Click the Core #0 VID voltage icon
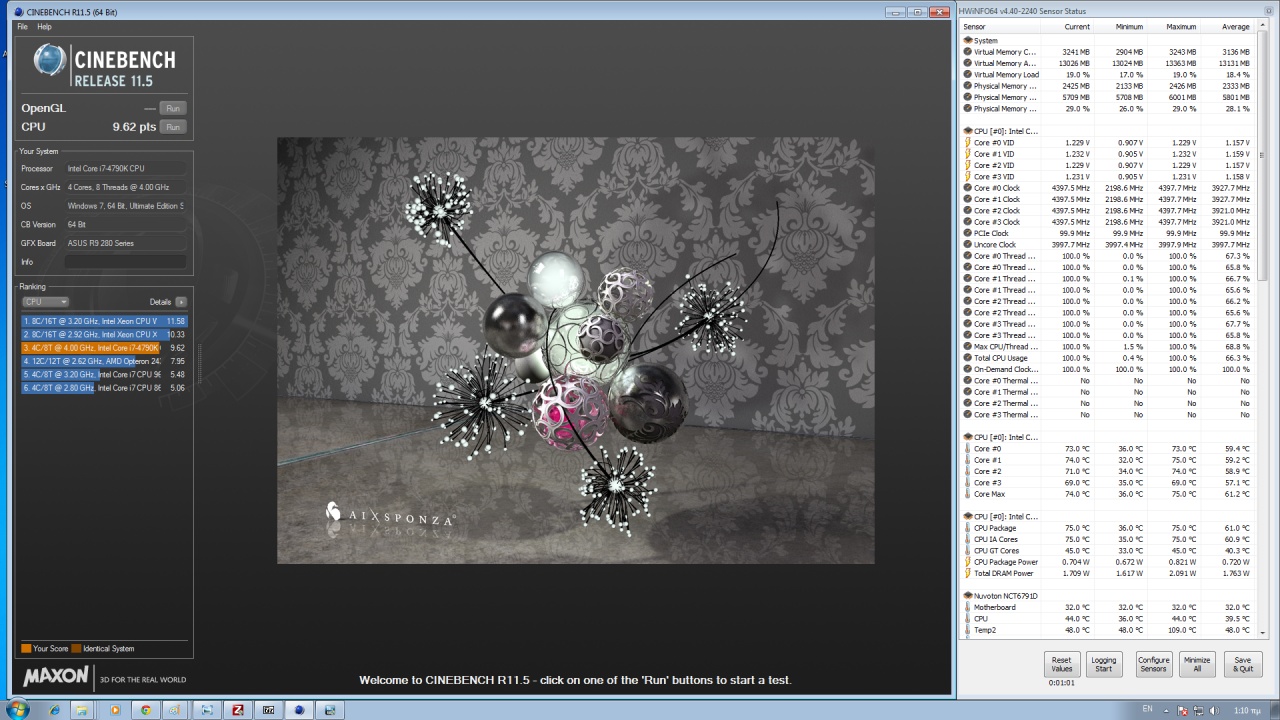This screenshot has width=1280, height=720. [x=968, y=143]
